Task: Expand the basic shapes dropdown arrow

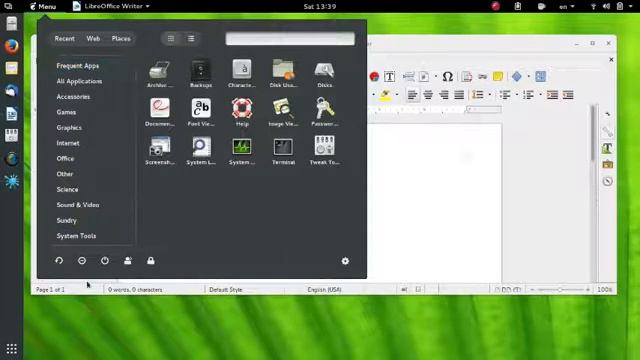Action: pos(528,76)
